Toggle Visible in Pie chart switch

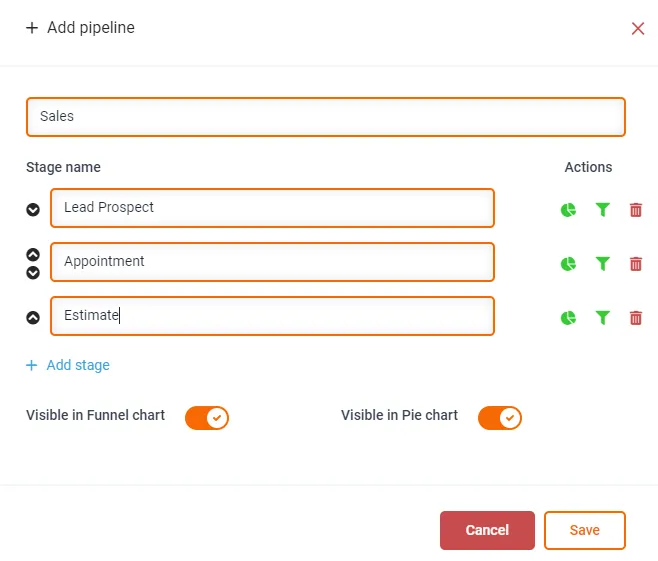(500, 418)
